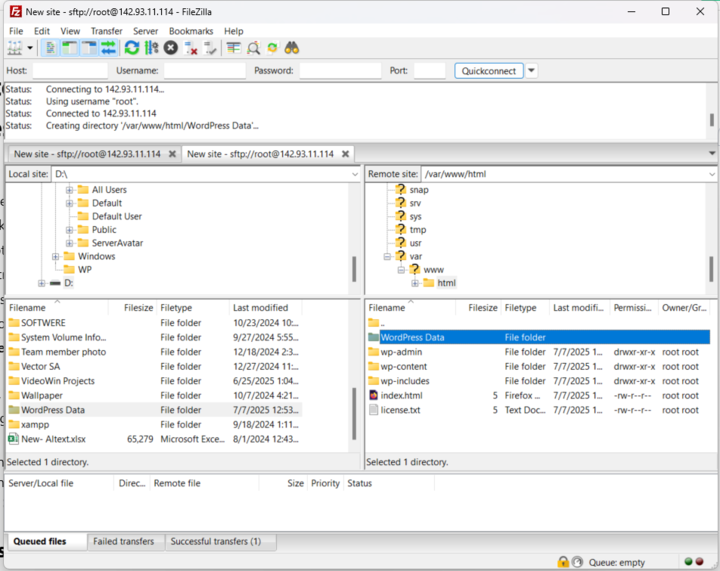
Task: Open the tab list dropdown arrow
Action: 712,153
